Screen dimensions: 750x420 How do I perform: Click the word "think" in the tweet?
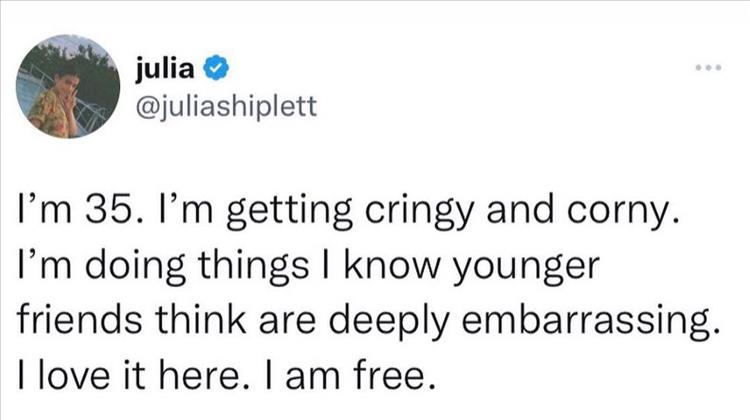pos(201,321)
